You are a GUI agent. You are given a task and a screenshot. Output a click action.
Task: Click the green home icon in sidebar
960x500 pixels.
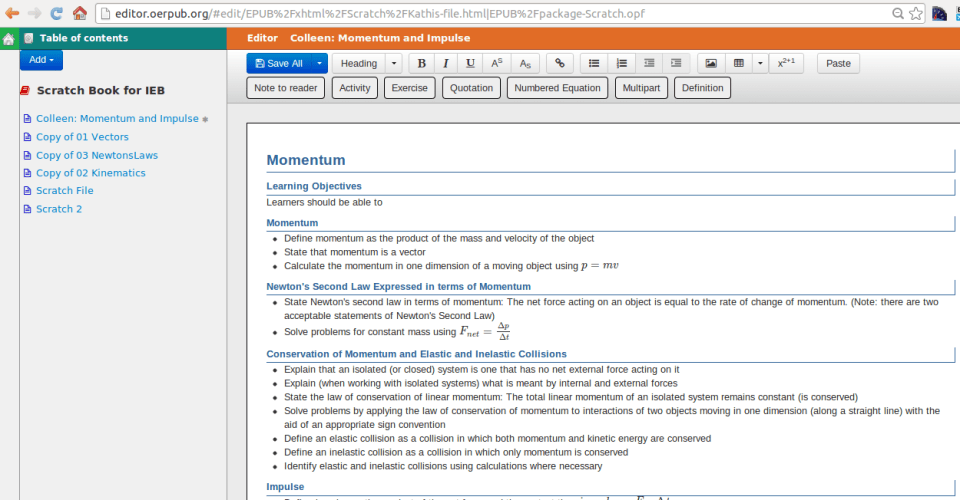pos(9,39)
